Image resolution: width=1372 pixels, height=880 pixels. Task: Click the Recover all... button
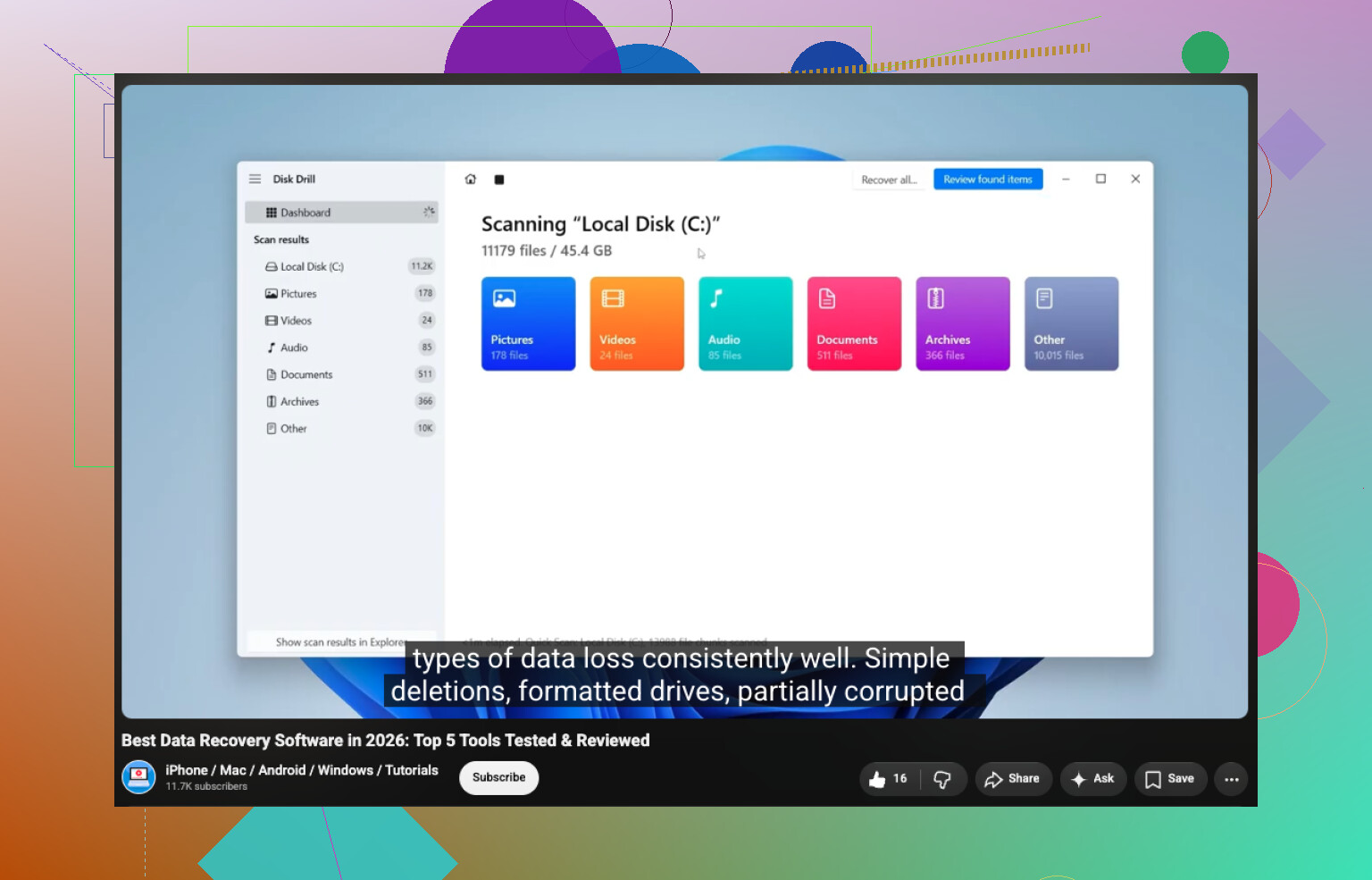[889, 180]
